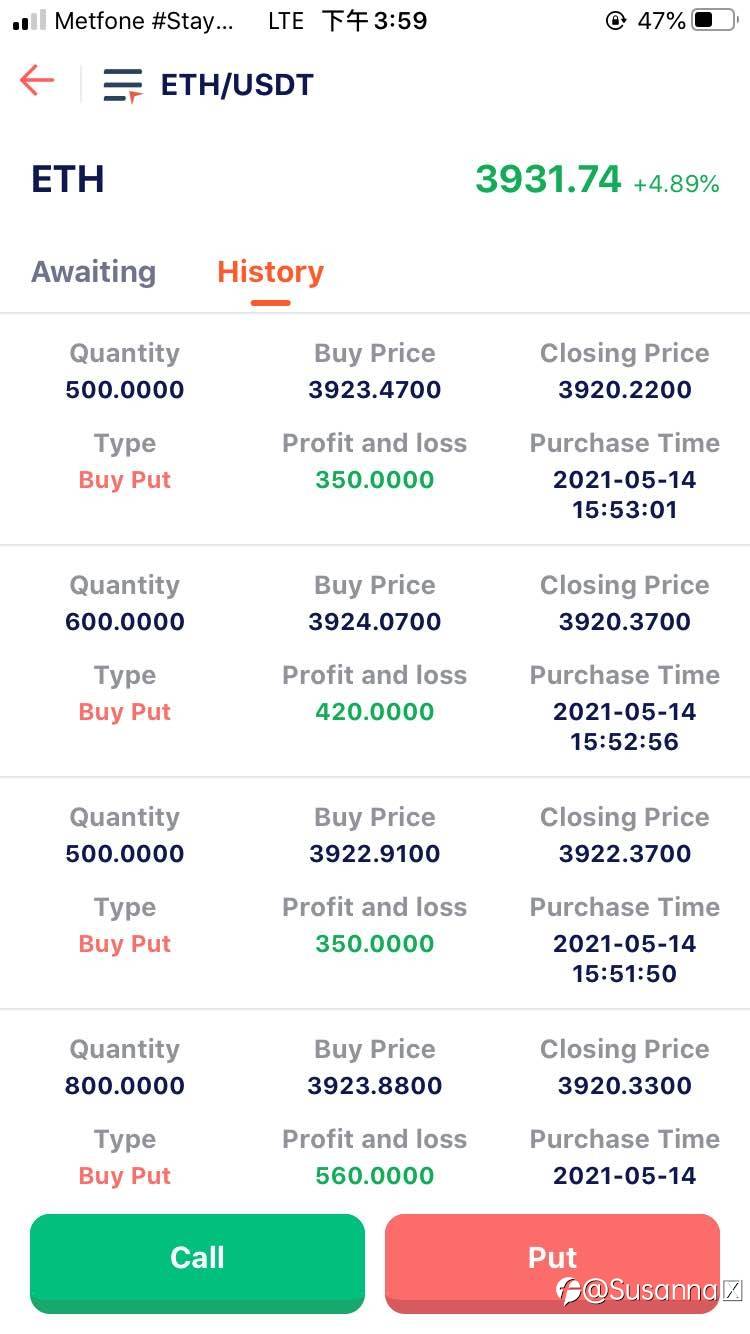
Task: Tap the orientation lock status icon
Action: tap(616, 21)
